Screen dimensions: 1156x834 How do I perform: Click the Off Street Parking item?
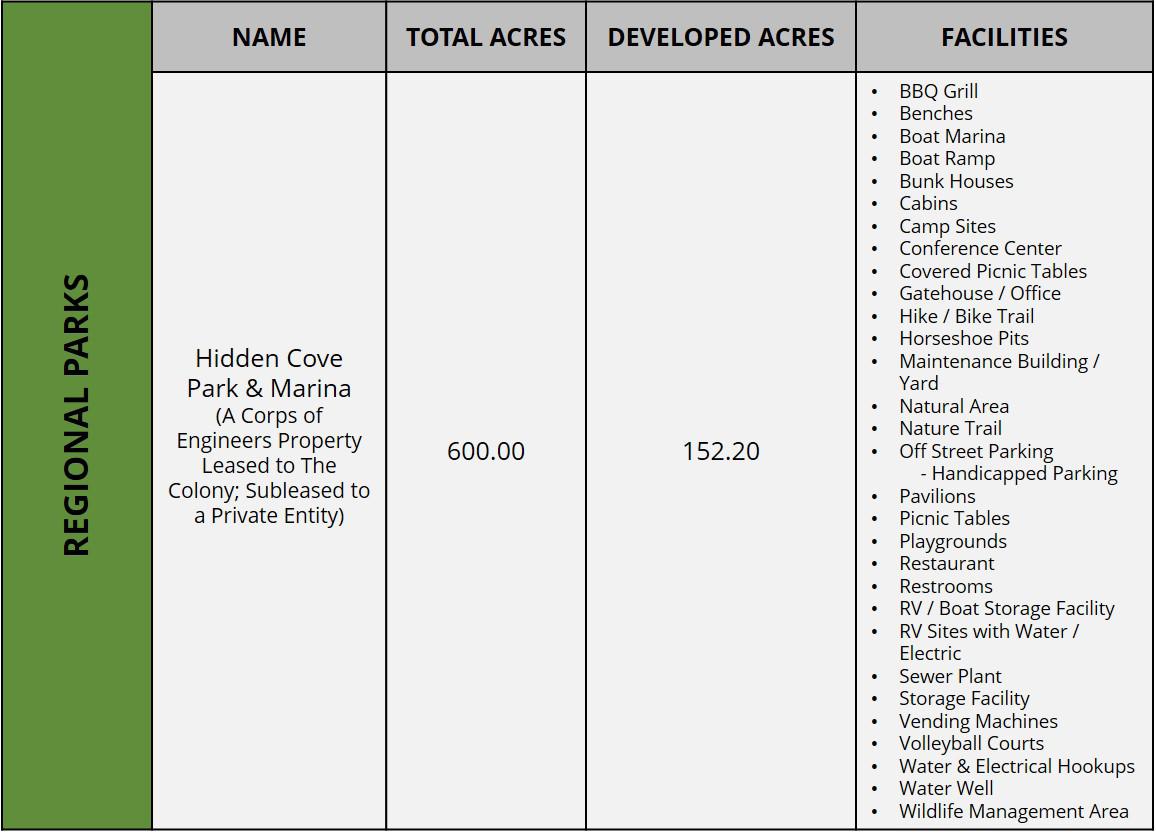[976, 451]
